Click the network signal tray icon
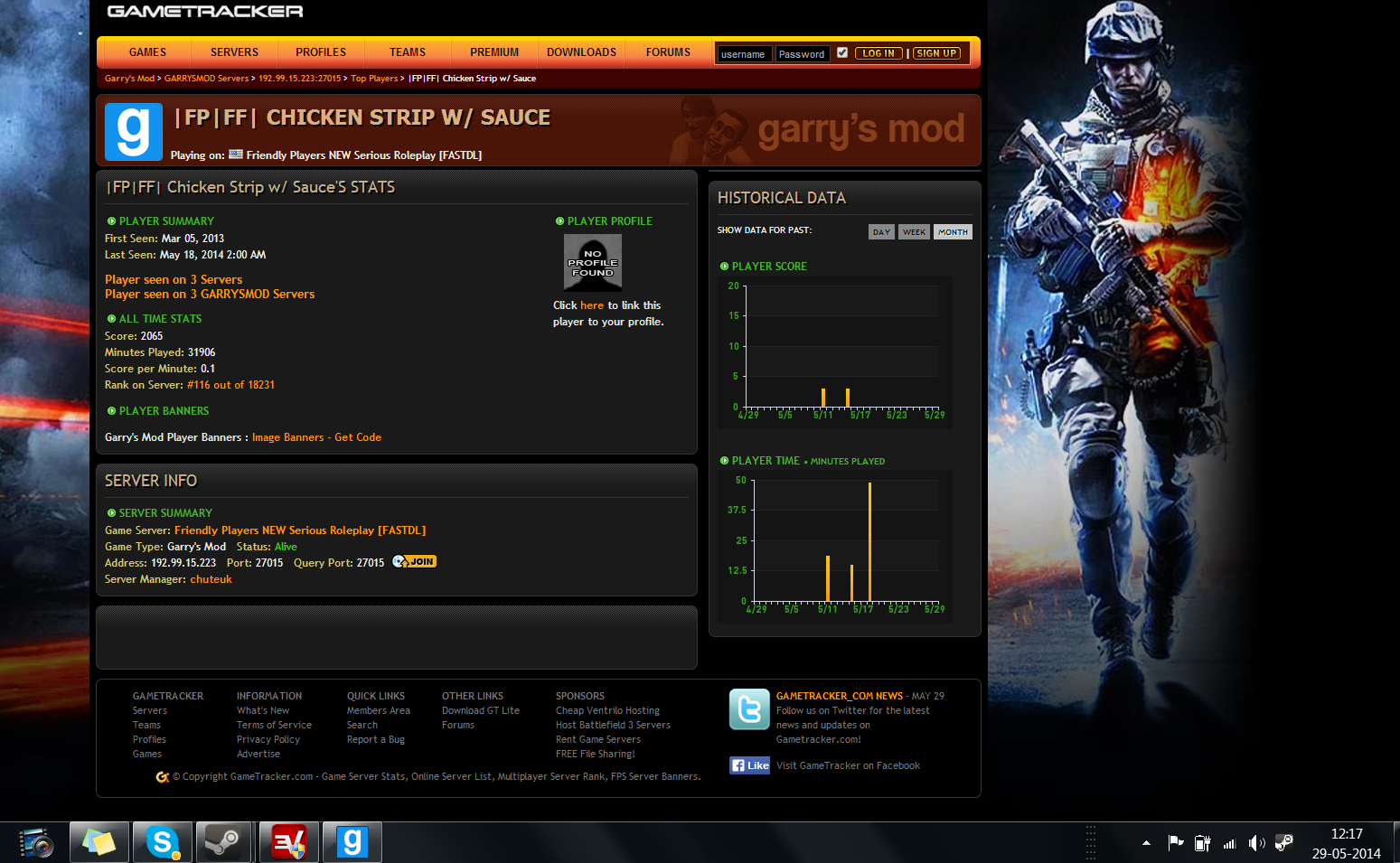 tap(1229, 843)
